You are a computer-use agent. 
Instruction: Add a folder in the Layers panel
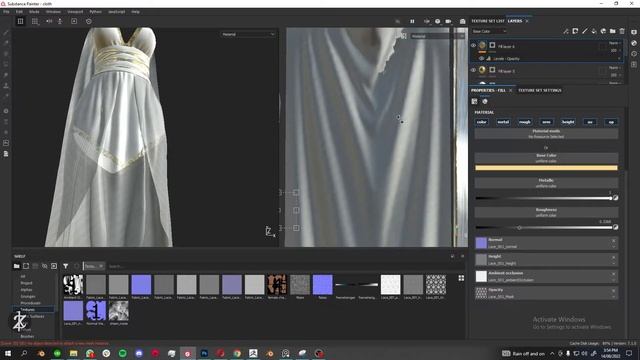613,31
